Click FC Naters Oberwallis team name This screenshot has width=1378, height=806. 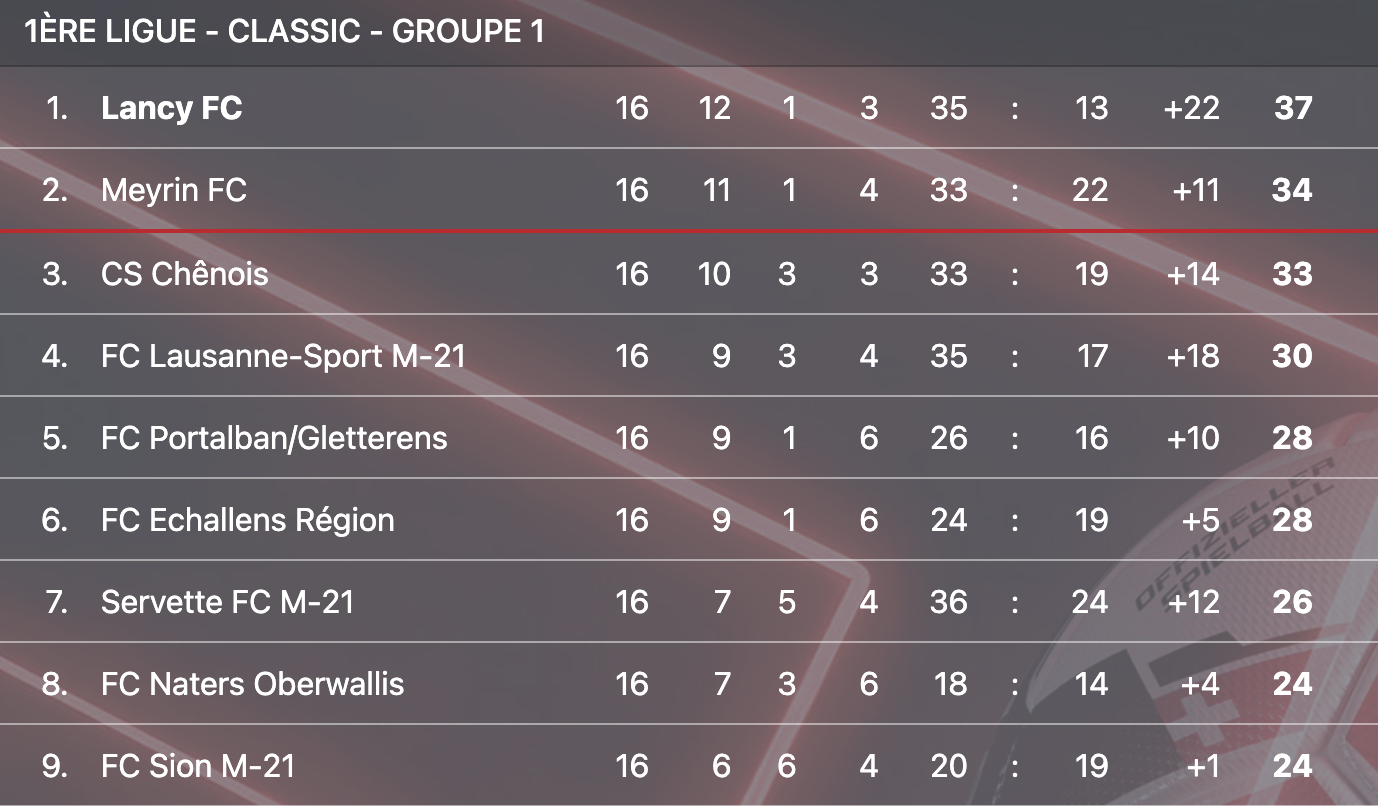click(x=253, y=684)
